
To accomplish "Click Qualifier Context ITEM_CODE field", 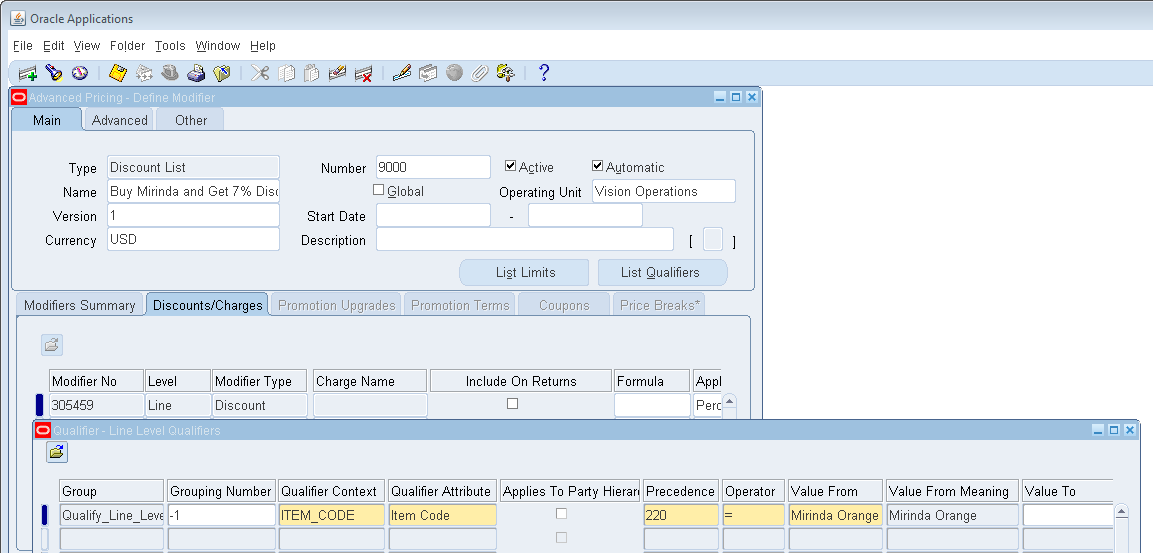I will point(332,515).
